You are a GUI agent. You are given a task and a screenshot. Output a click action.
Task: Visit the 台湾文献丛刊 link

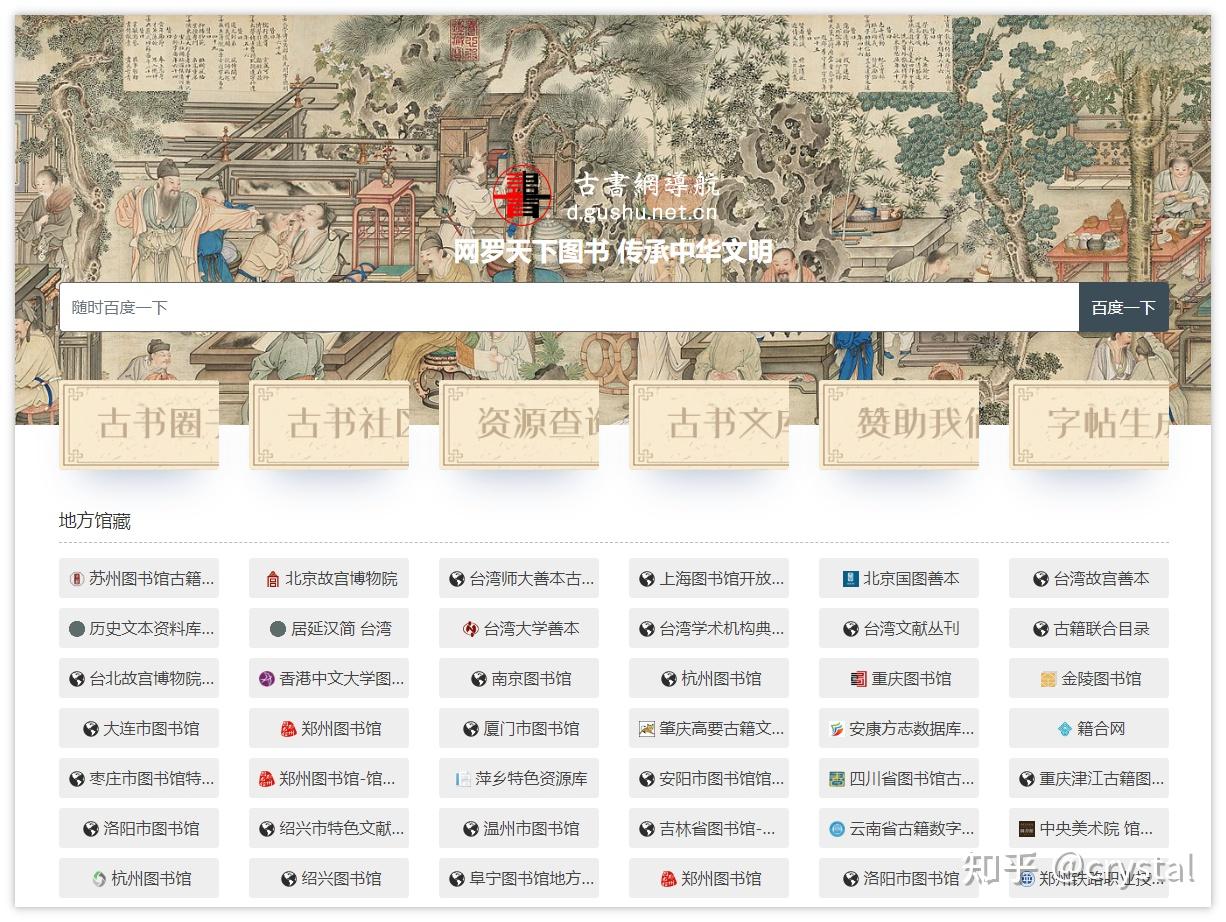point(899,629)
